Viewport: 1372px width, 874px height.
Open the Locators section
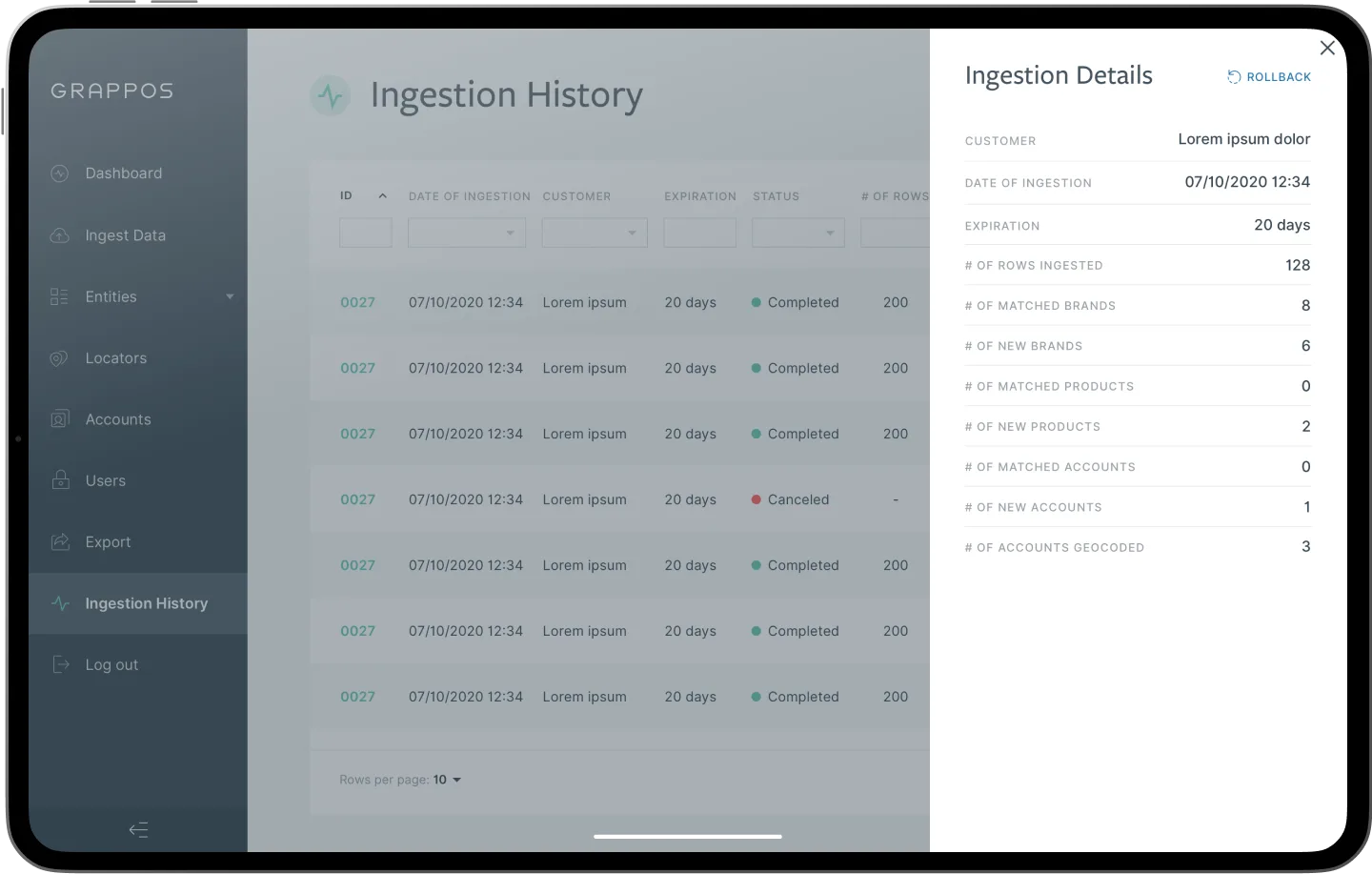pos(116,358)
